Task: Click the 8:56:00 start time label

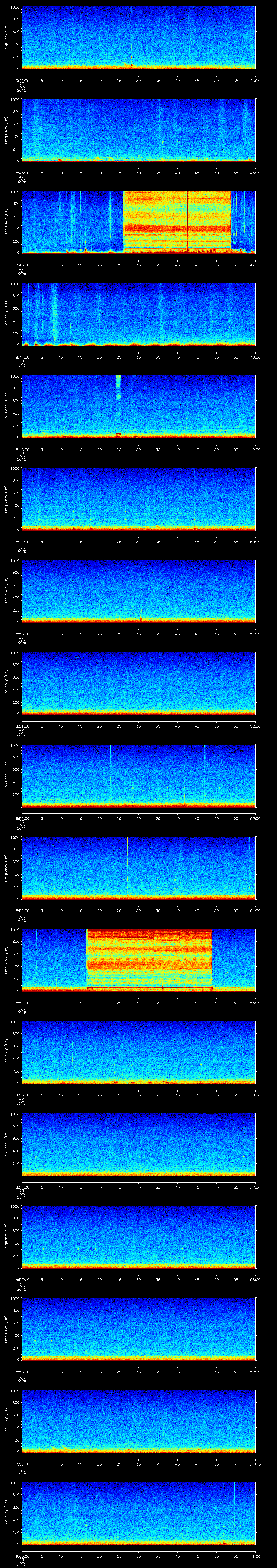Action: click(x=22, y=1187)
